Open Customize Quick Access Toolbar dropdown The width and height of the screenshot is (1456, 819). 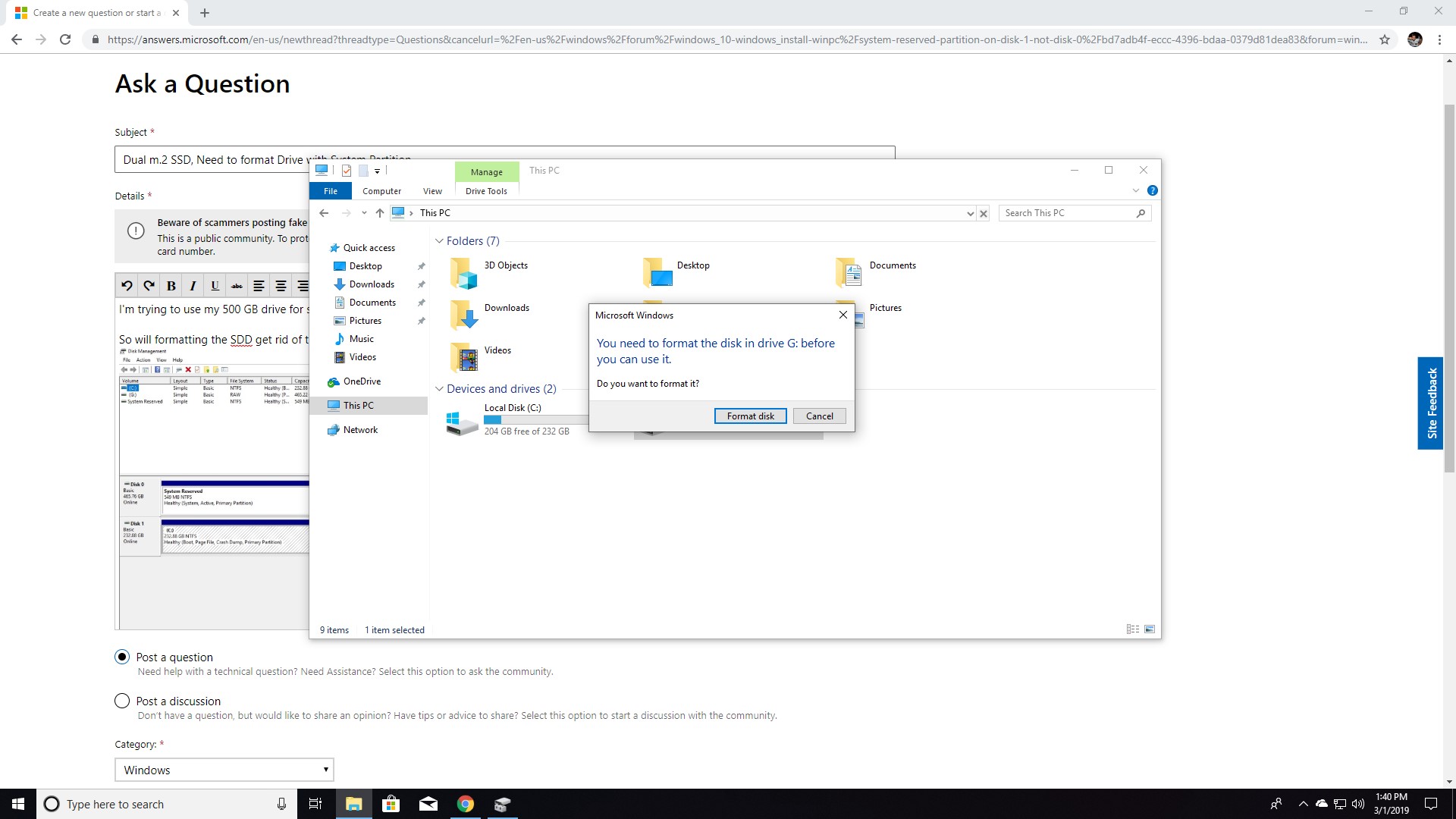pos(377,171)
